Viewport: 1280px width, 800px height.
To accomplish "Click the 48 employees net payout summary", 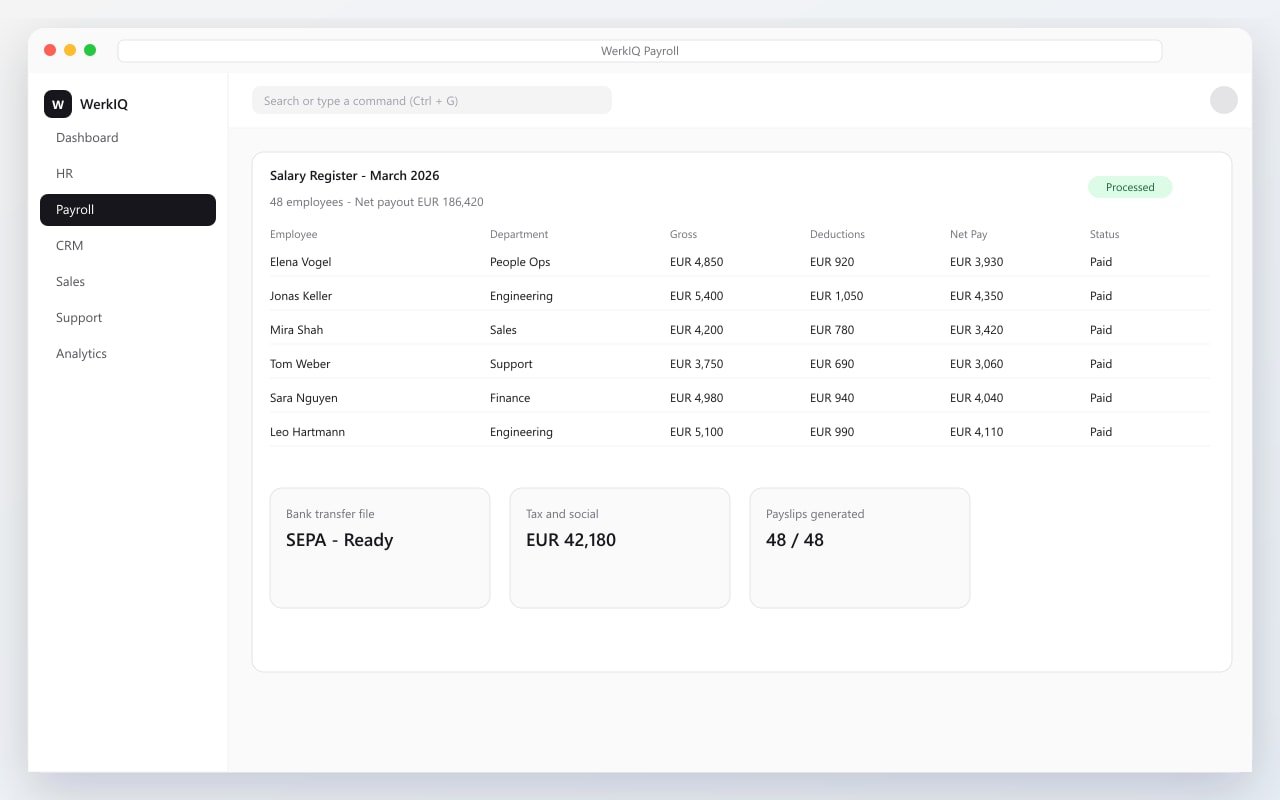I will [x=377, y=202].
